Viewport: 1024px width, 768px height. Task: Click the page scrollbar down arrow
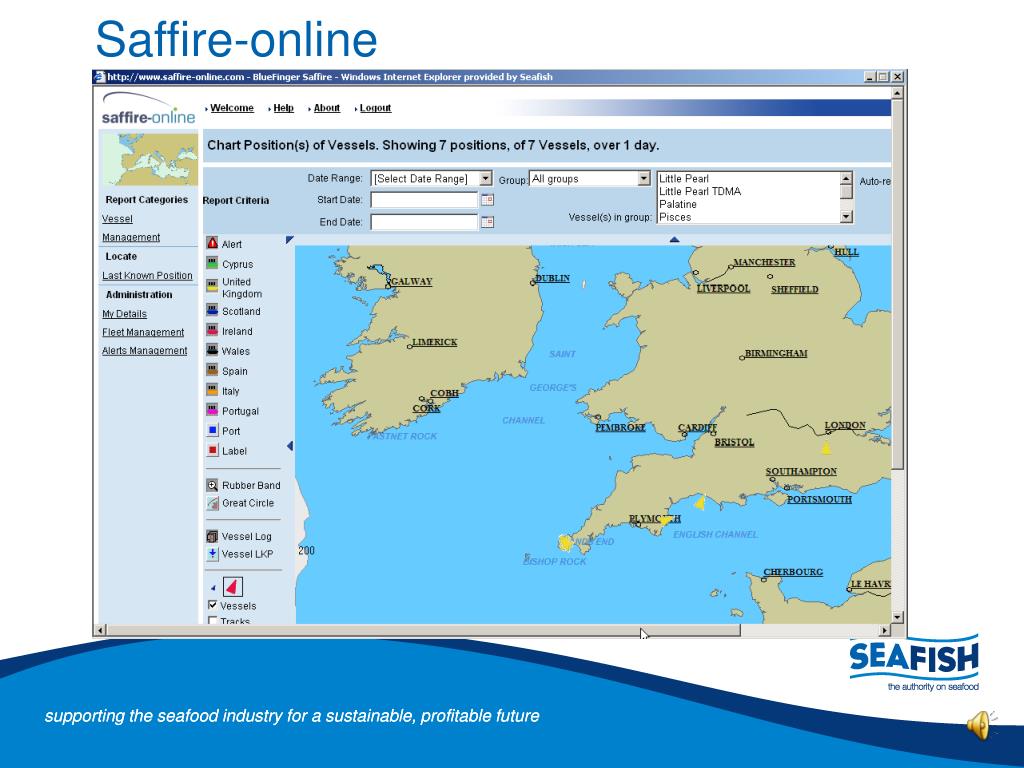[897, 617]
